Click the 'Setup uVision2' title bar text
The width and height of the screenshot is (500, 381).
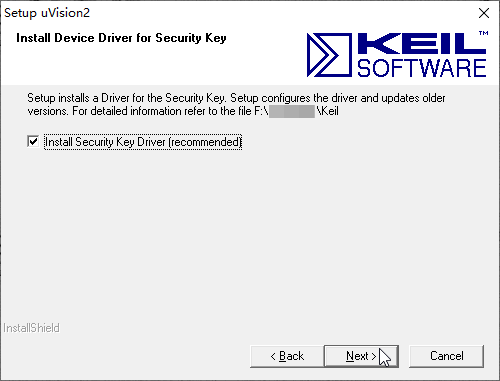pyautogui.click(x=47, y=13)
